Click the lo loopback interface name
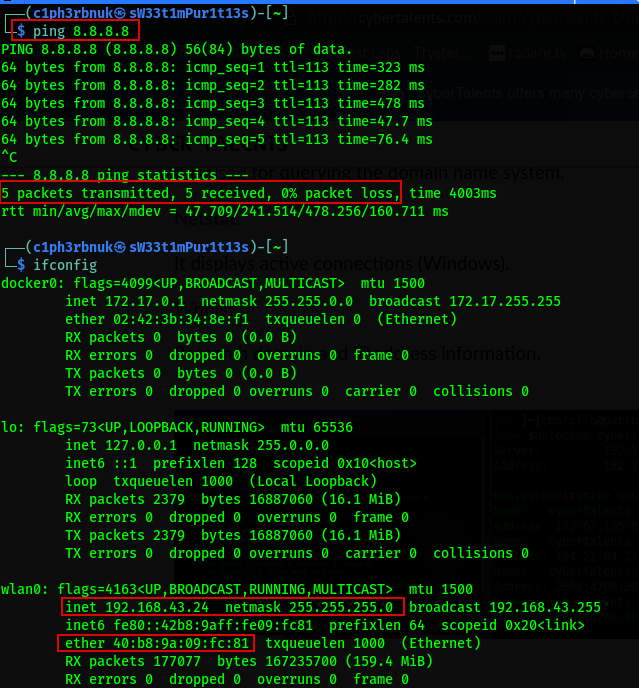639x688 pixels. [9, 427]
